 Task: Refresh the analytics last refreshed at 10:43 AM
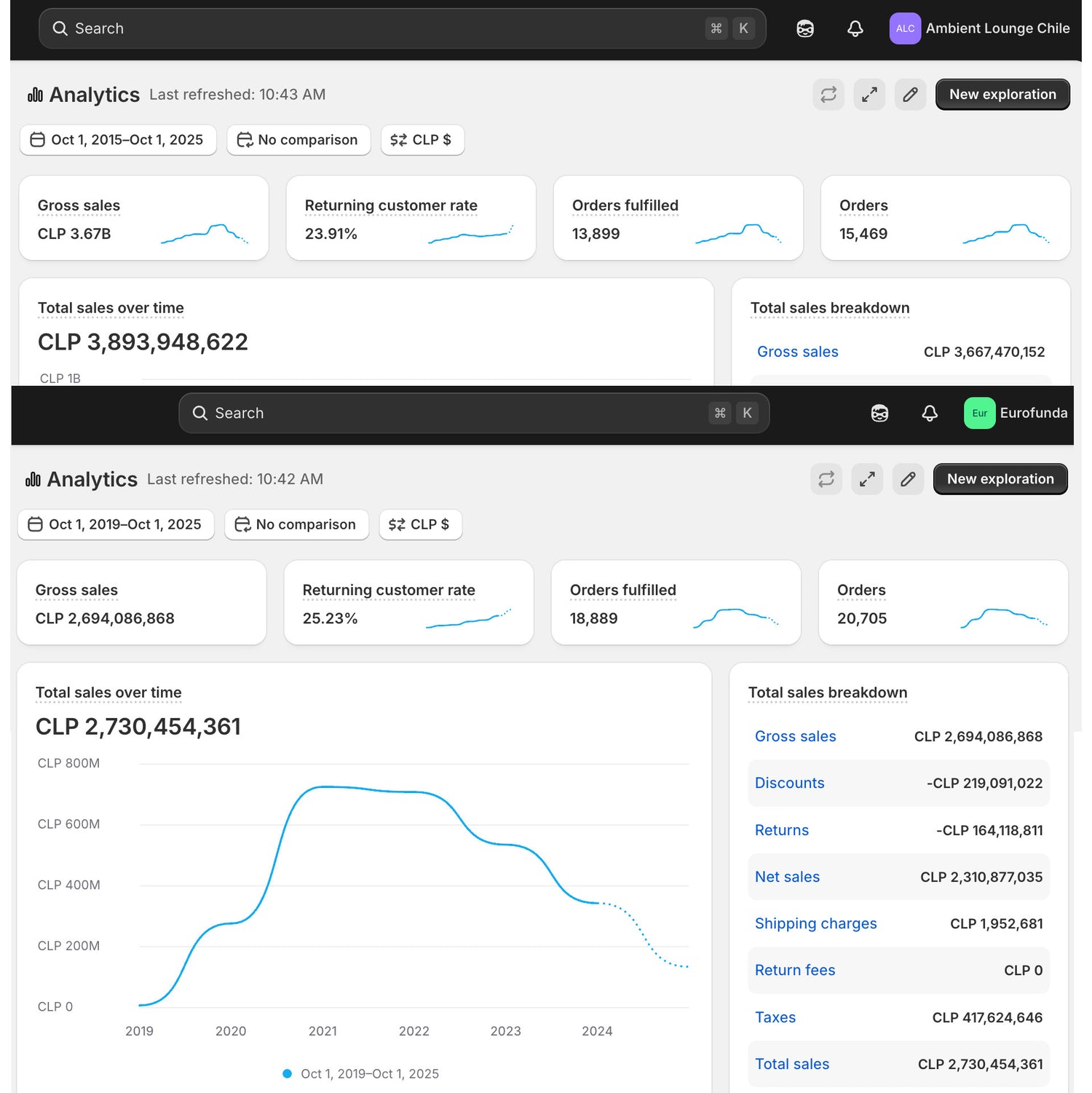(828, 95)
